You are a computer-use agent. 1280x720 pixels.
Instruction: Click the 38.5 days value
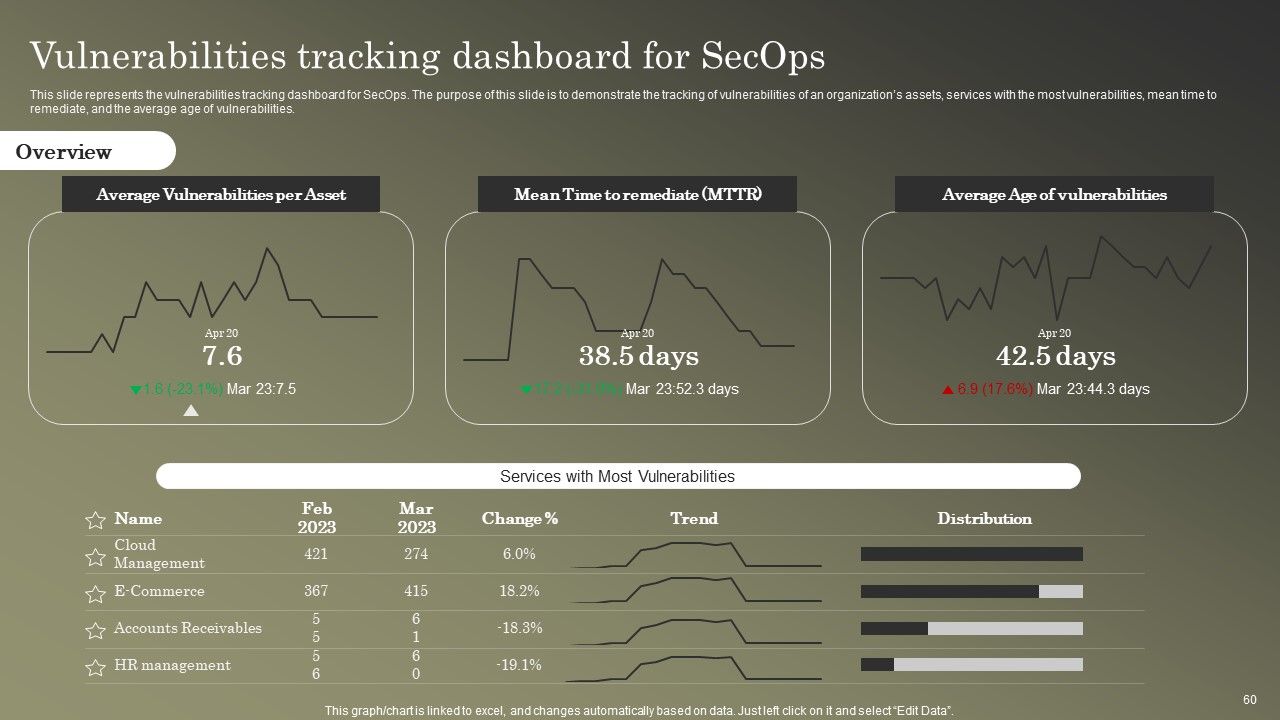pyautogui.click(x=639, y=356)
